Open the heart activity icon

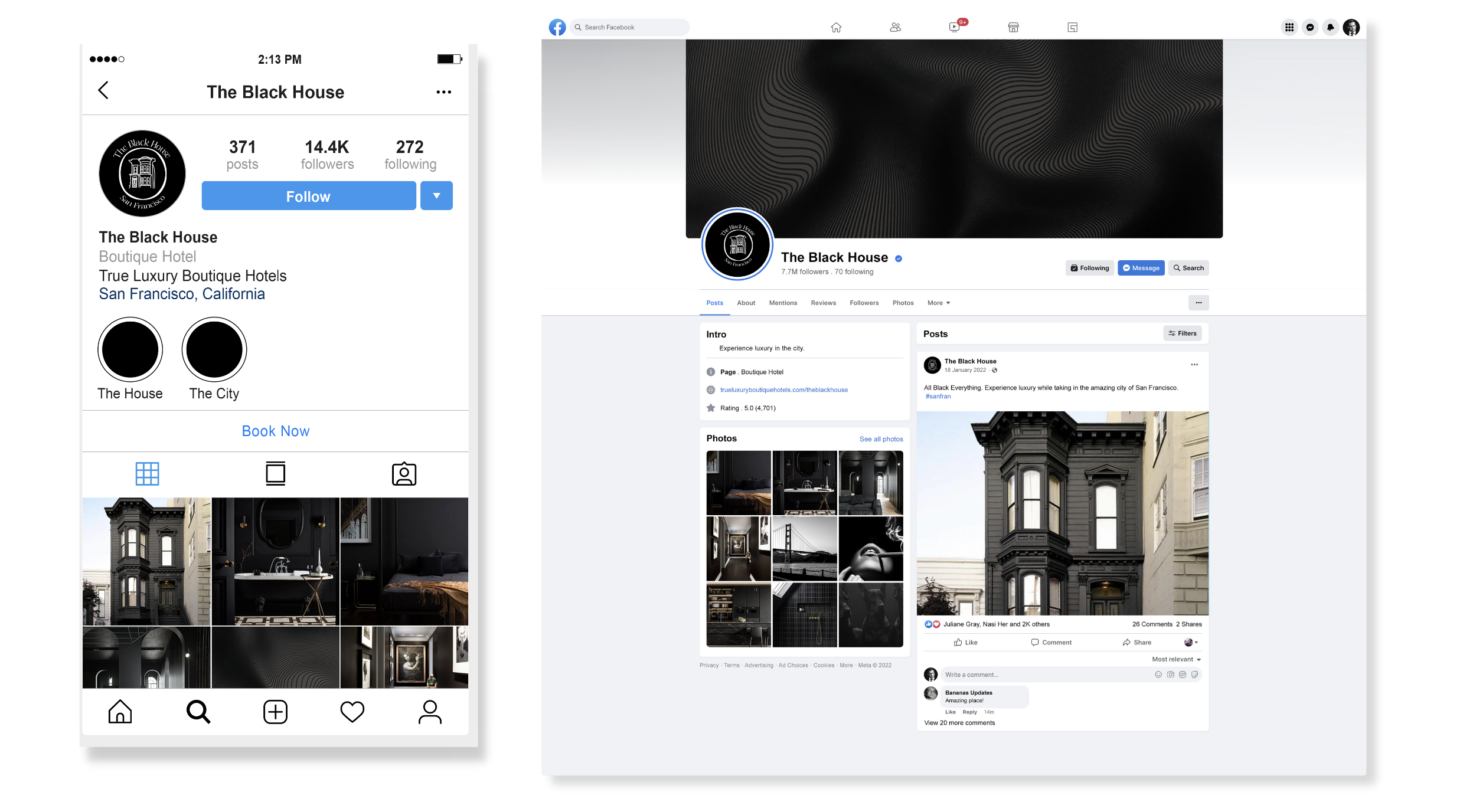(x=352, y=712)
